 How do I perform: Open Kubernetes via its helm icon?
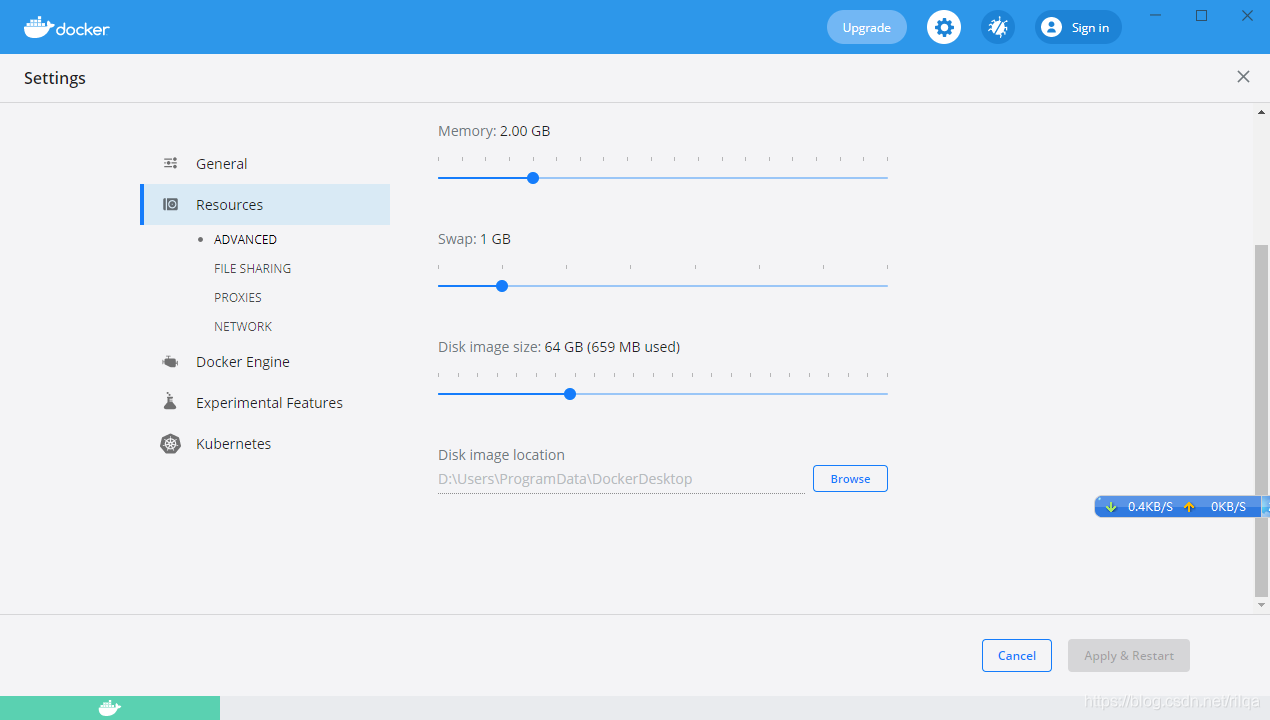point(170,443)
